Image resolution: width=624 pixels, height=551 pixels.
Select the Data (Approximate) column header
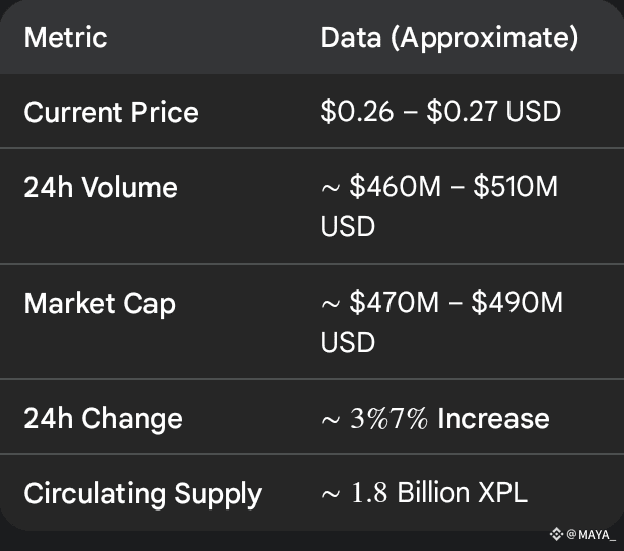449,38
